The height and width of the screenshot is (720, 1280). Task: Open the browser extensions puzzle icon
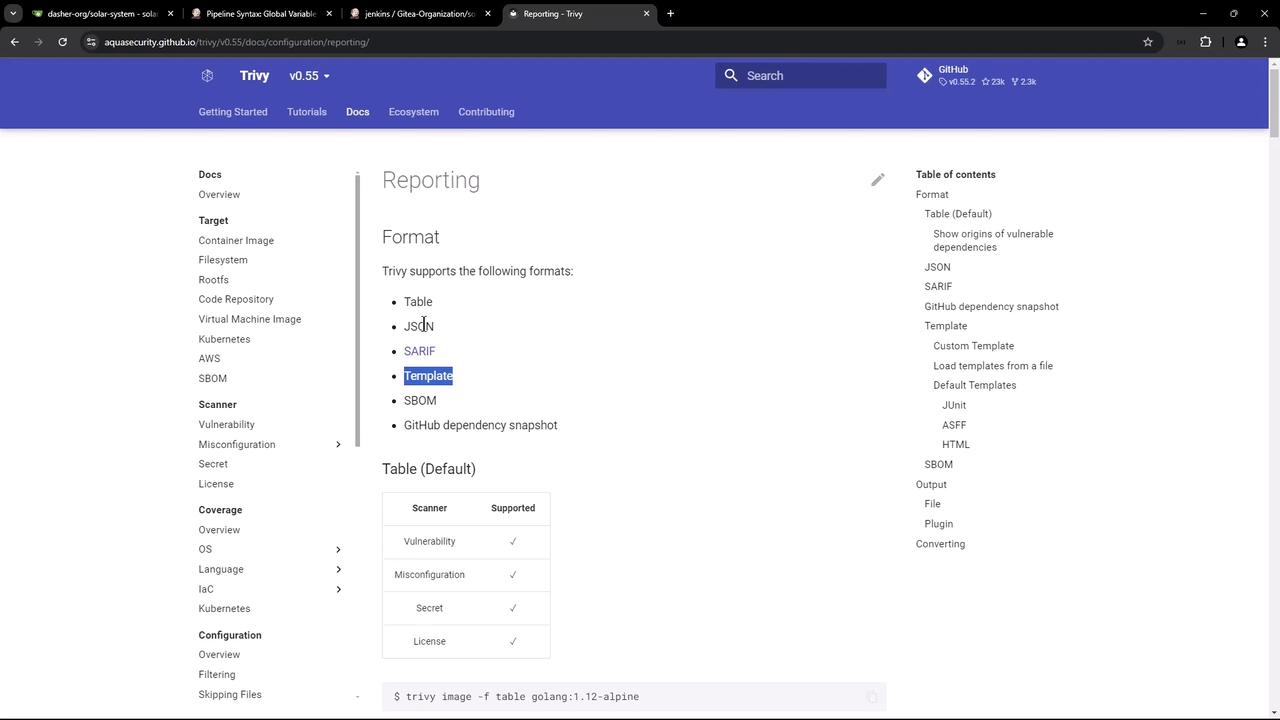(1205, 42)
